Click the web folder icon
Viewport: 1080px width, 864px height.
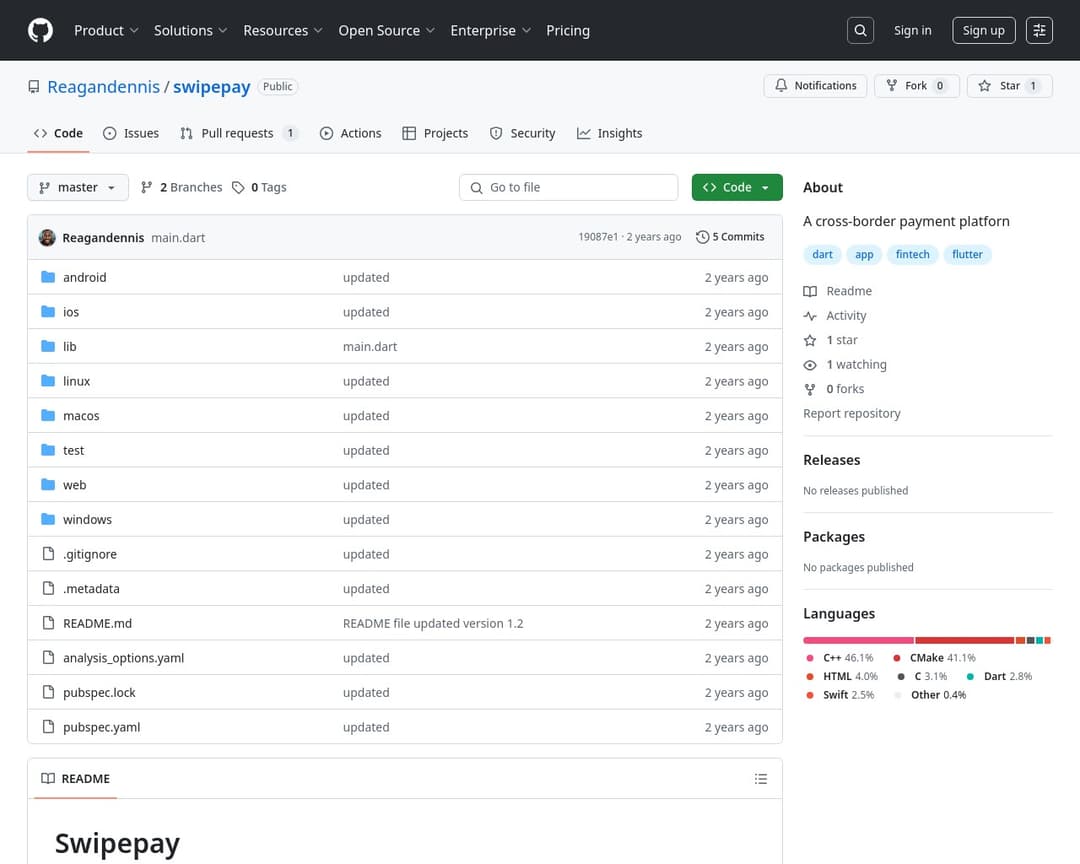pyautogui.click(x=48, y=484)
